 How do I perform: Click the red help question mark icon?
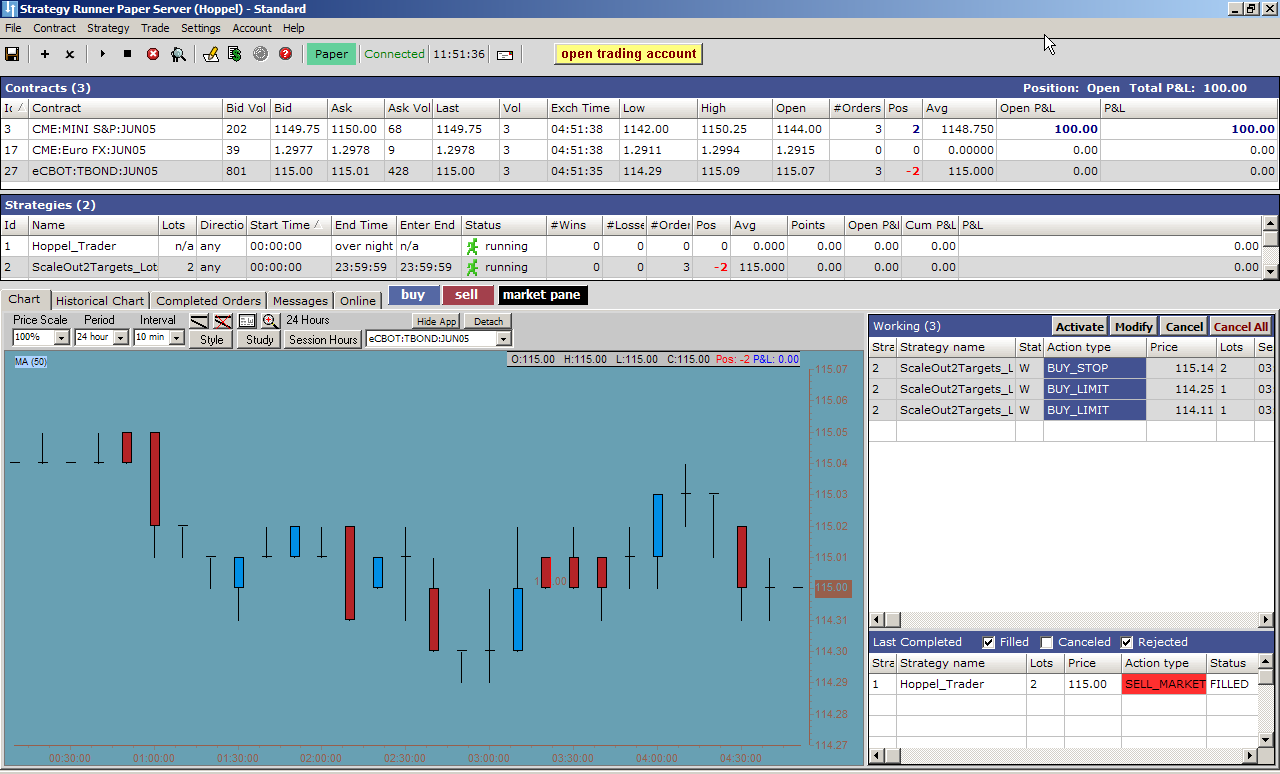tap(285, 54)
